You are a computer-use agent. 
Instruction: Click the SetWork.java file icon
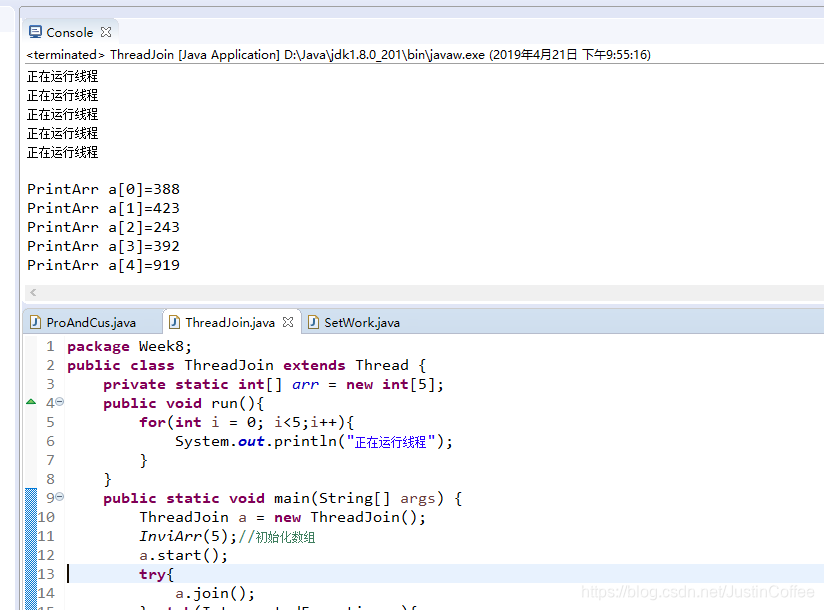pos(313,322)
